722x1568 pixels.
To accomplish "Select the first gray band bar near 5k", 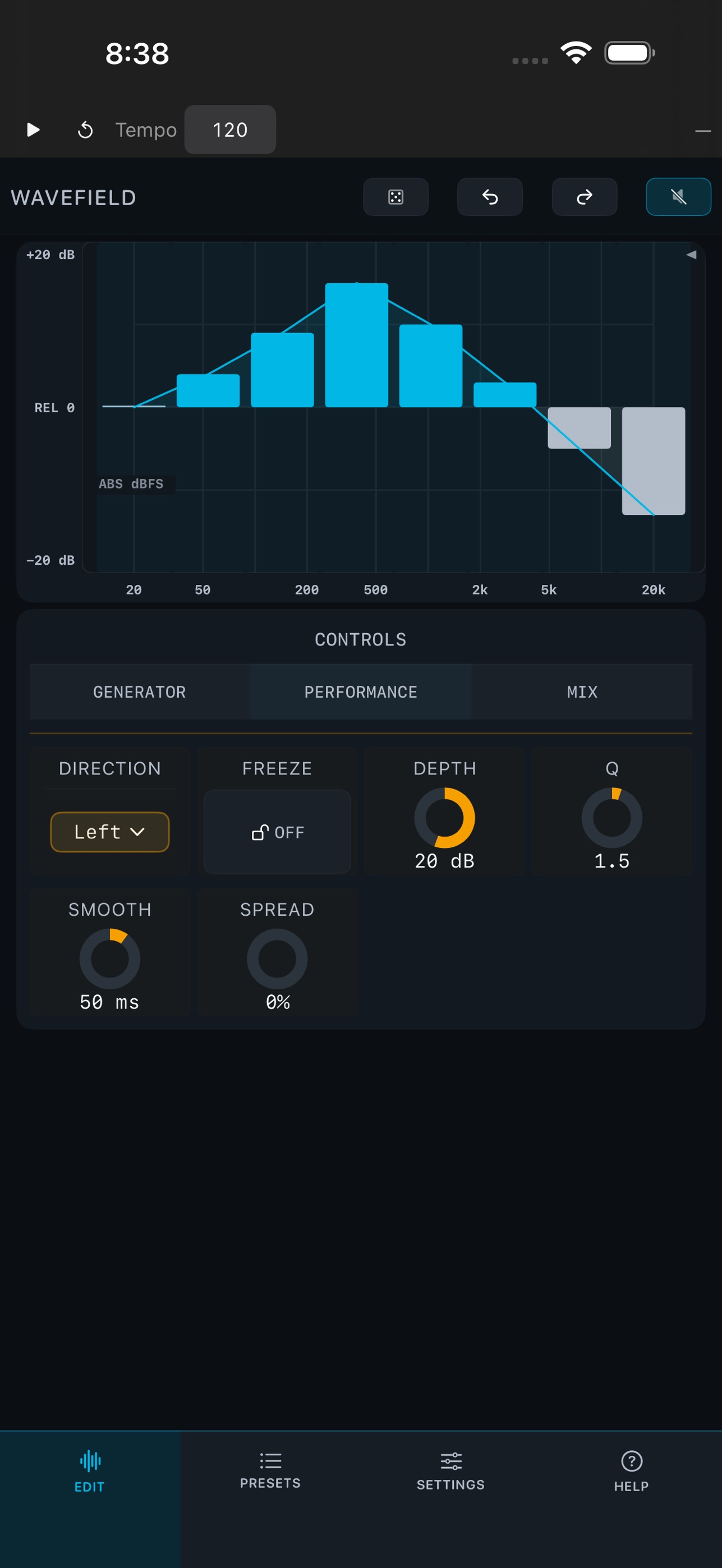I will pyautogui.click(x=579, y=428).
